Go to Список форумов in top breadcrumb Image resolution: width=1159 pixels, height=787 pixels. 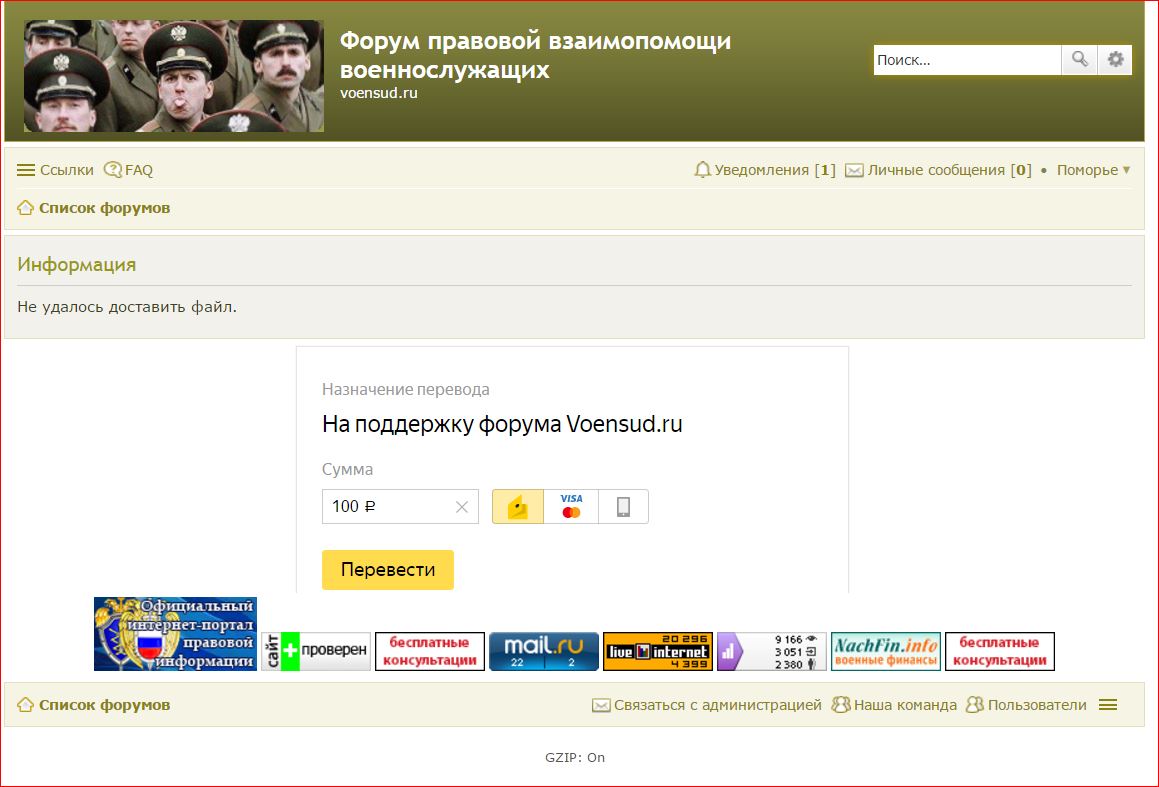pos(104,208)
